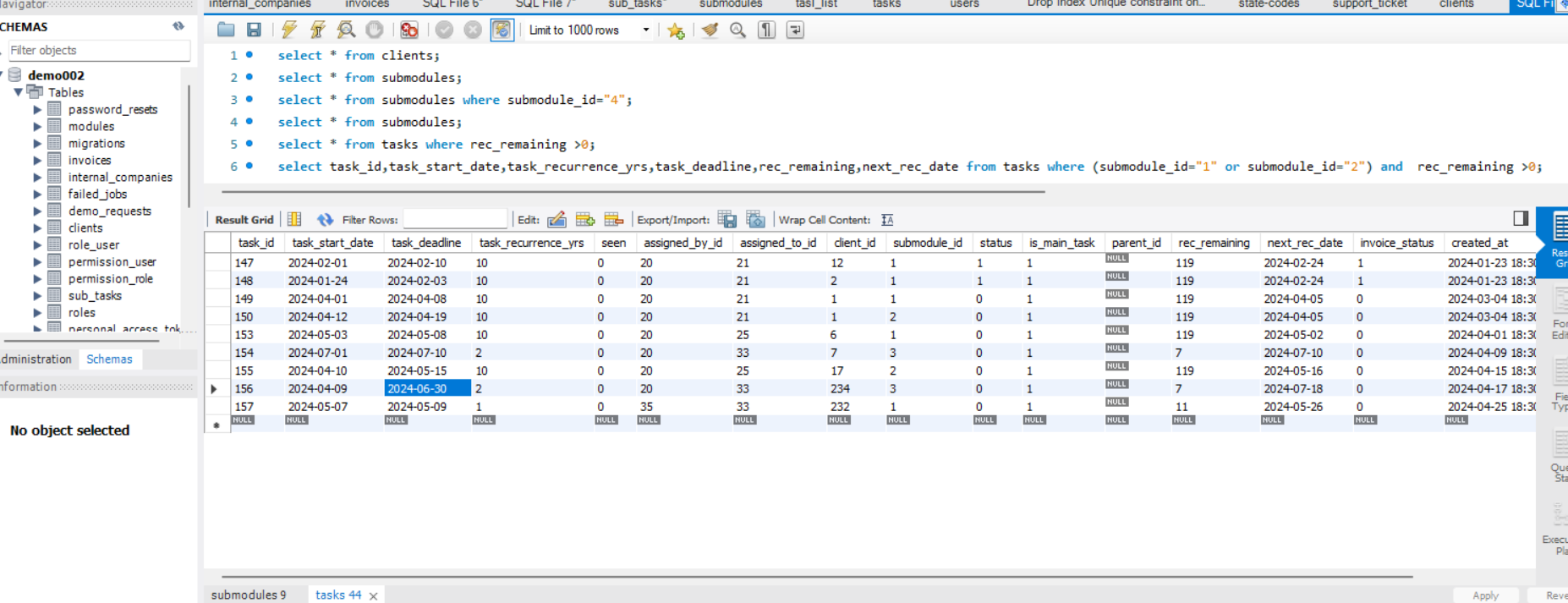Expand the password_resets table
The height and width of the screenshot is (603, 1568).
tap(37, 109)
